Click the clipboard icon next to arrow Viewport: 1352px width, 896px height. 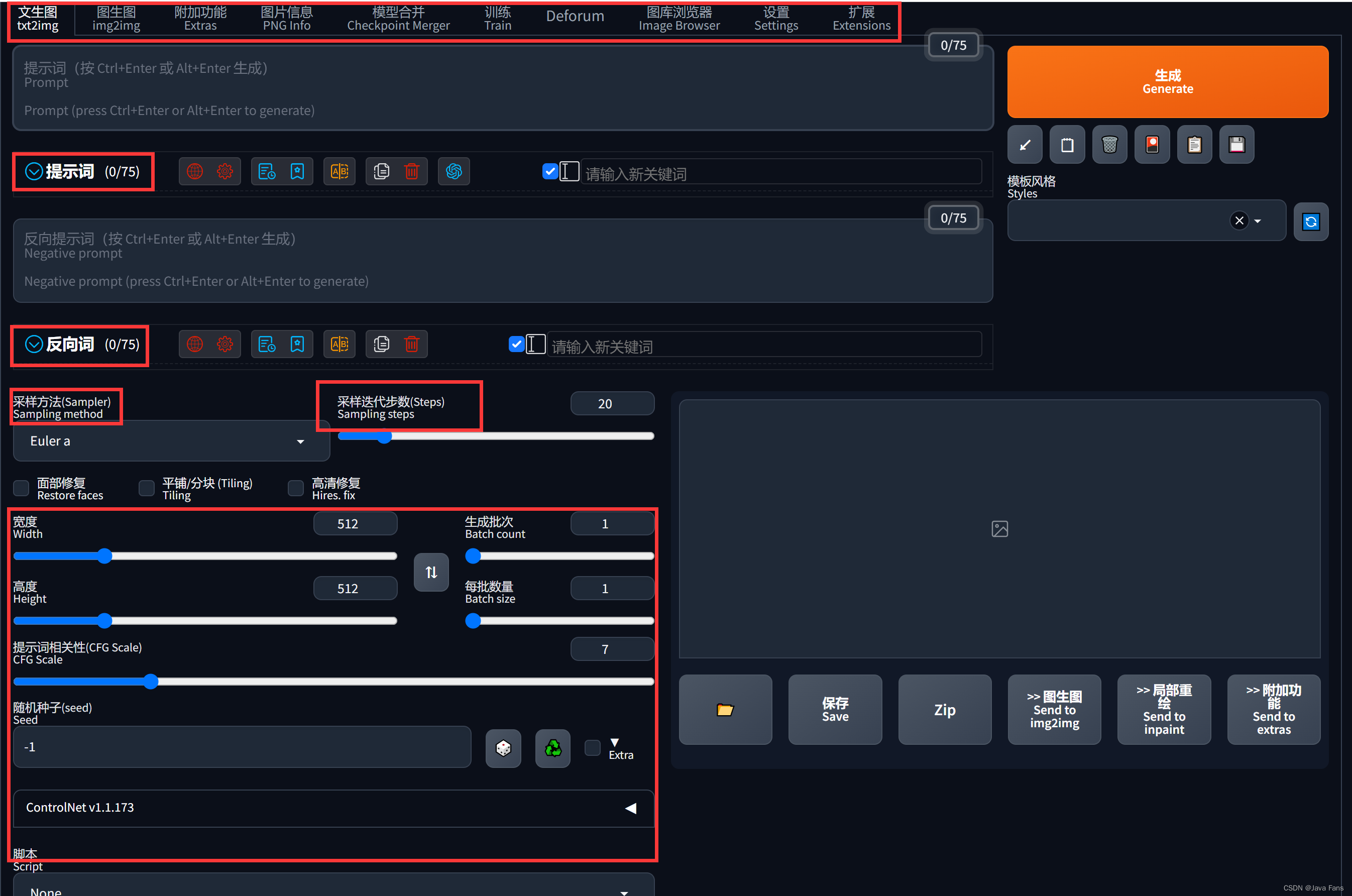pos(1067,145)
